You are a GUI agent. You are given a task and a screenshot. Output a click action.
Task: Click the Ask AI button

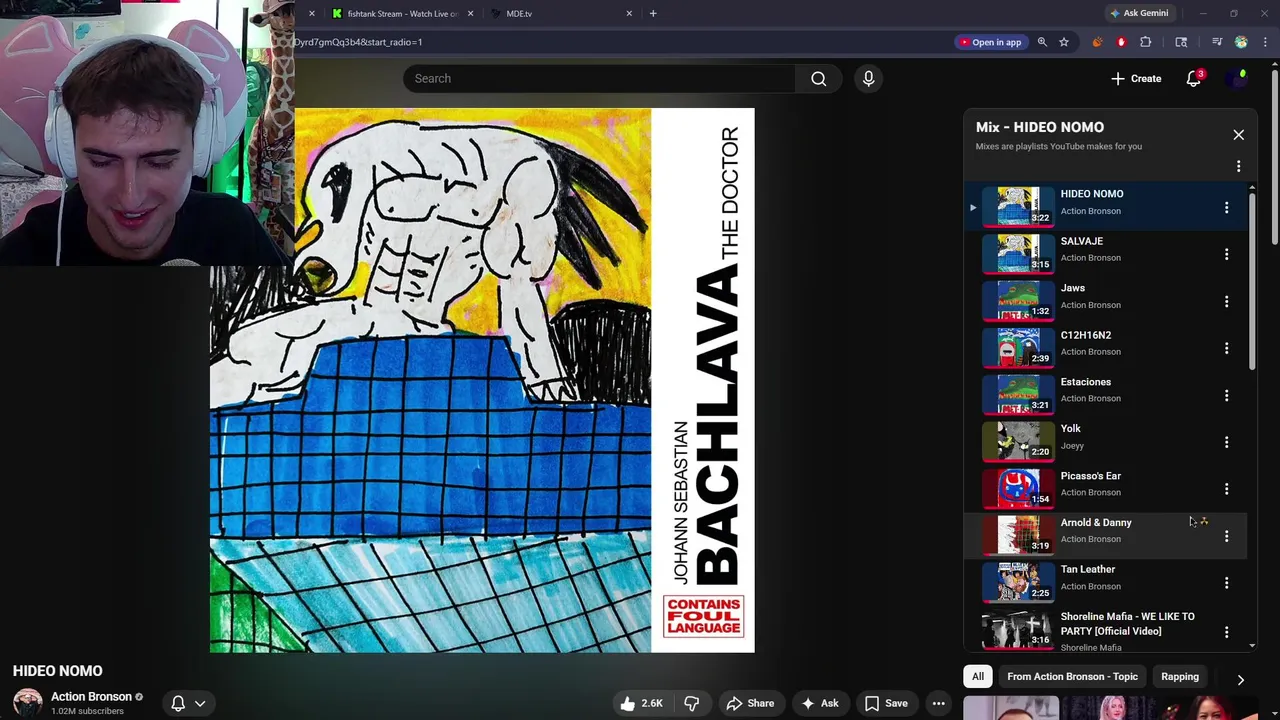coord(820,703)
